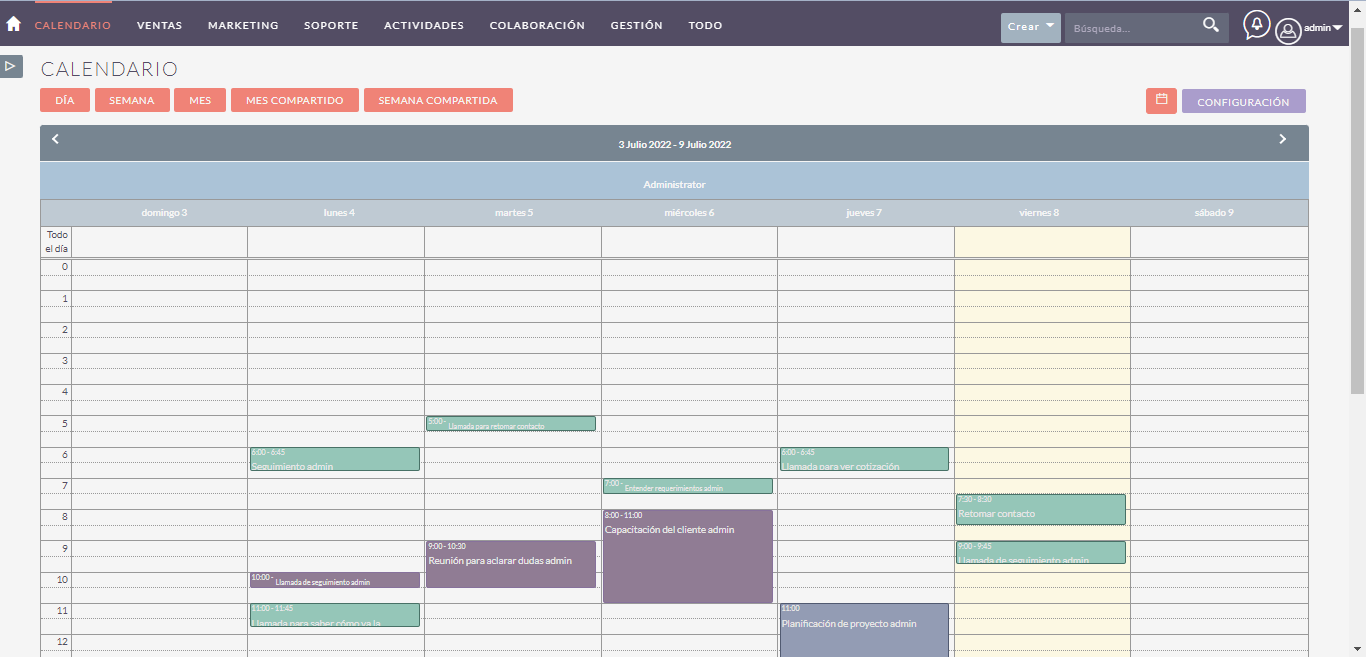Image resolution: width=1366 pixels, height=657 pixels.
Task: Click the home icon in navbar
Action: (14, 25)
